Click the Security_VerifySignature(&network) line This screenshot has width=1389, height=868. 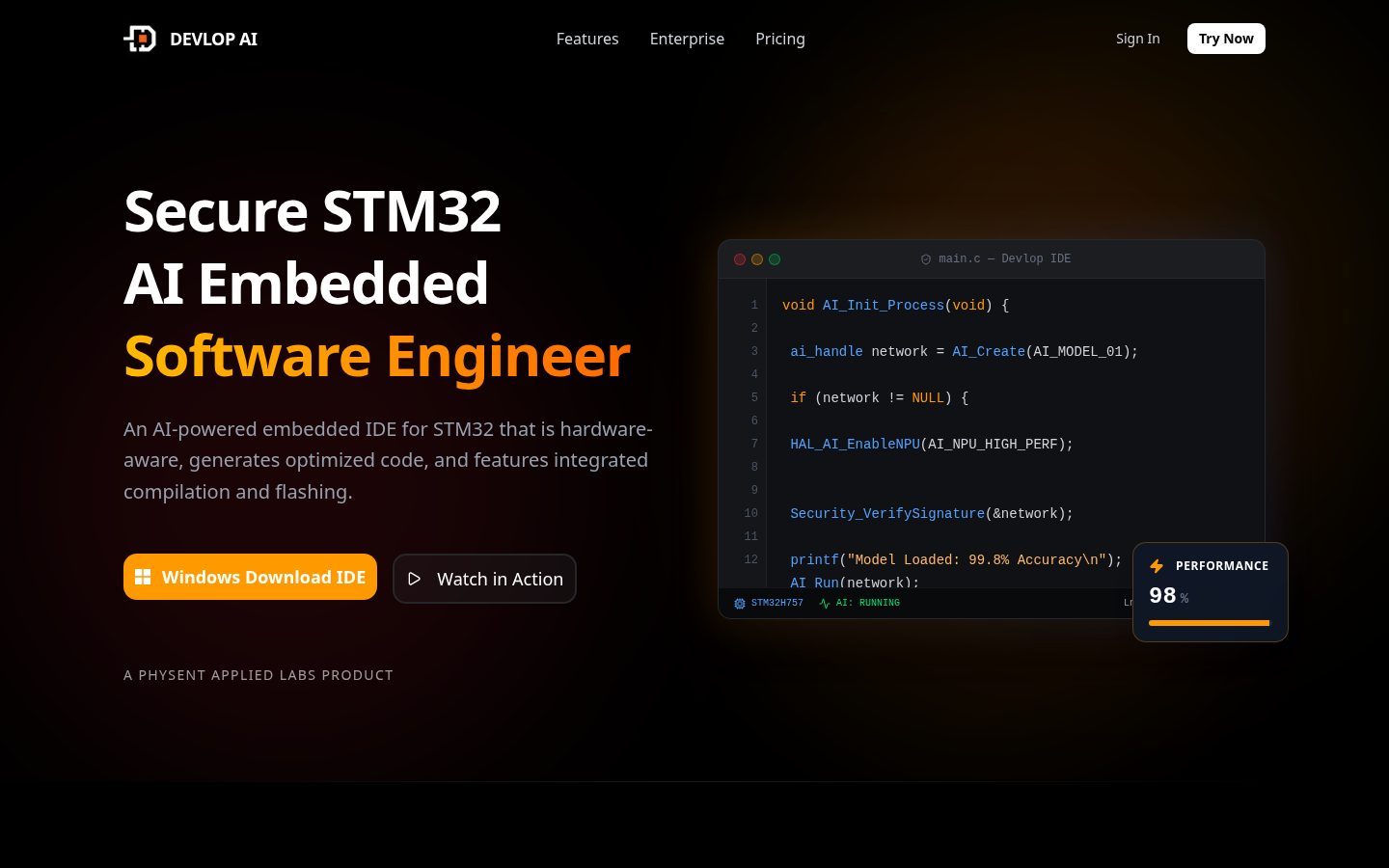932,513
